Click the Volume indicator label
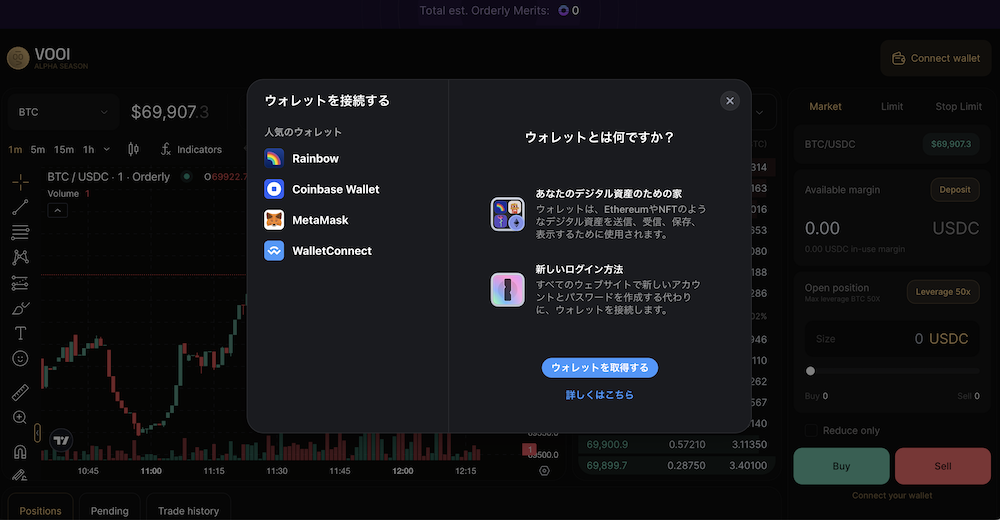Image resolution: width=1000 pixels, height=520 pixels. coord(63,193)
